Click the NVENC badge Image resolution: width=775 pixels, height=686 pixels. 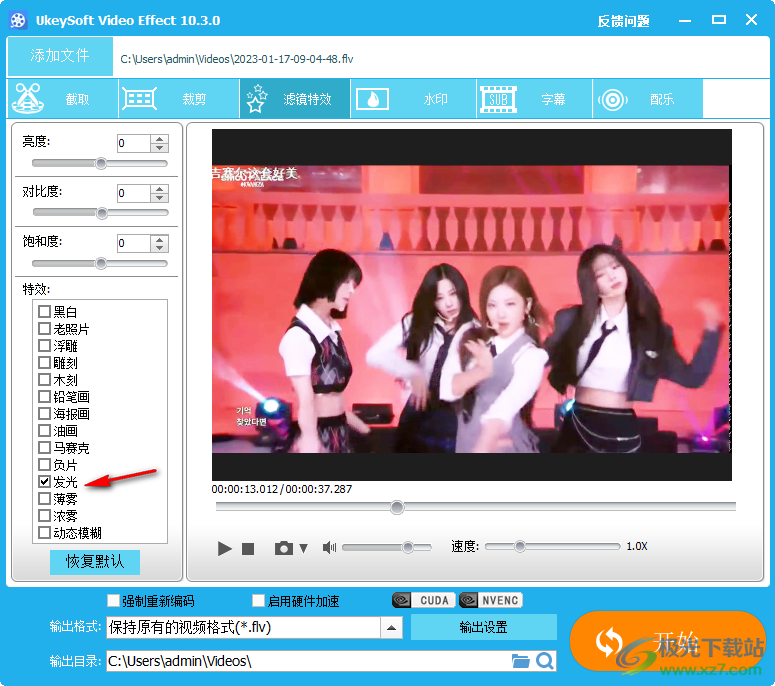click(x=490, y=600)
